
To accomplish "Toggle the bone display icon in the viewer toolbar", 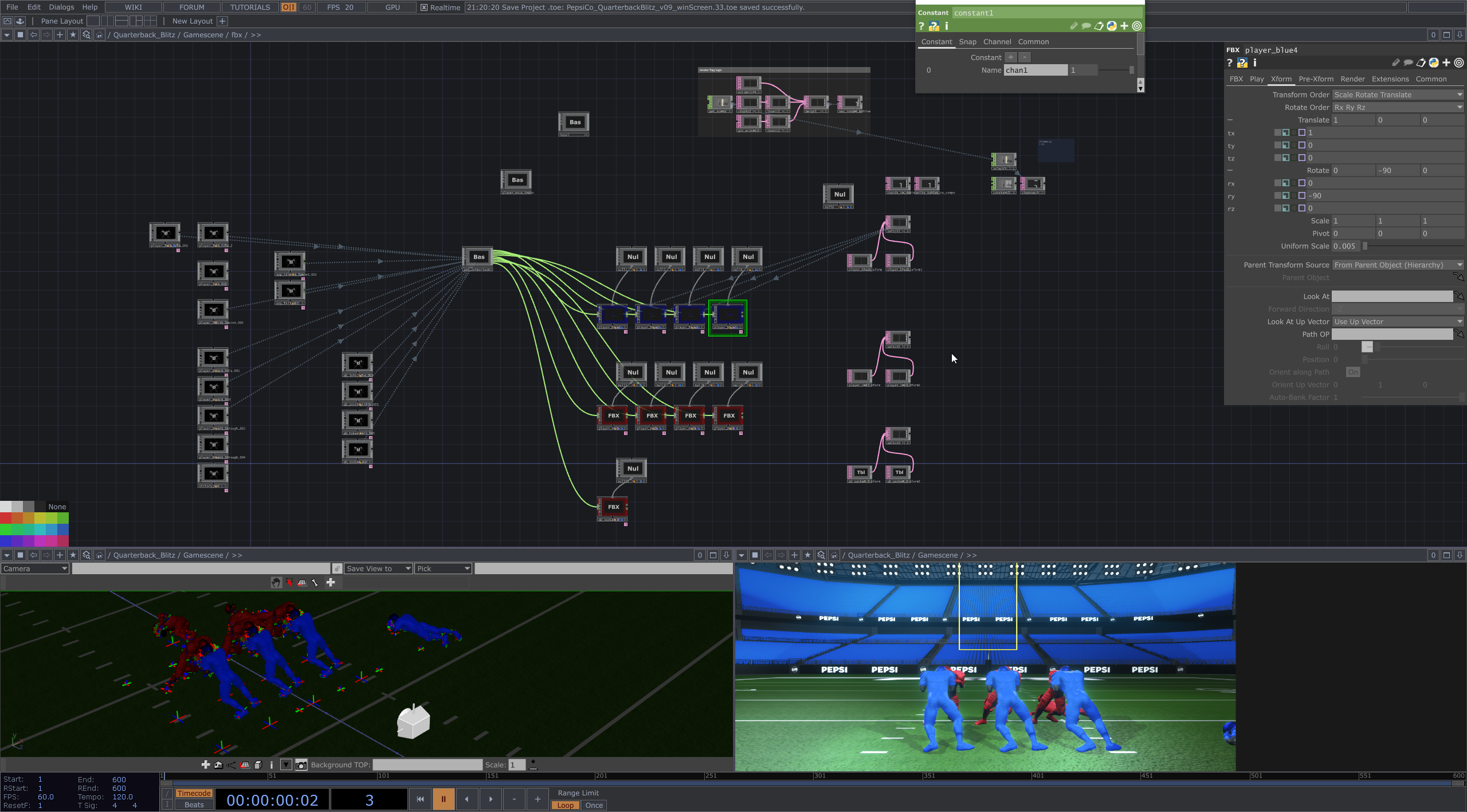I will pyautogui.click(x=315, y=583).
